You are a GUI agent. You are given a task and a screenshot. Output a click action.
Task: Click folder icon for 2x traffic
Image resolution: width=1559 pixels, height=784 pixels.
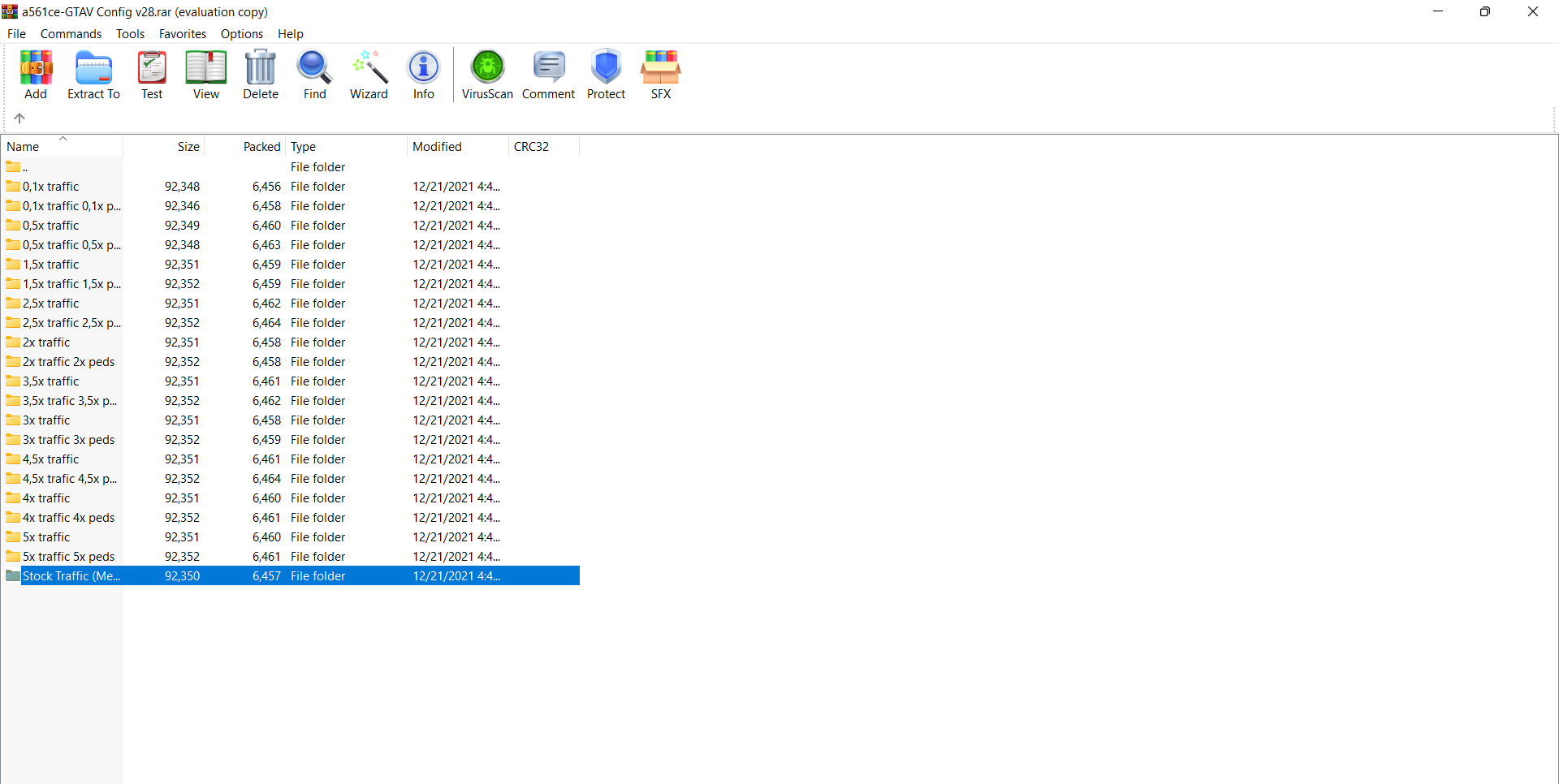click(13, 342)
